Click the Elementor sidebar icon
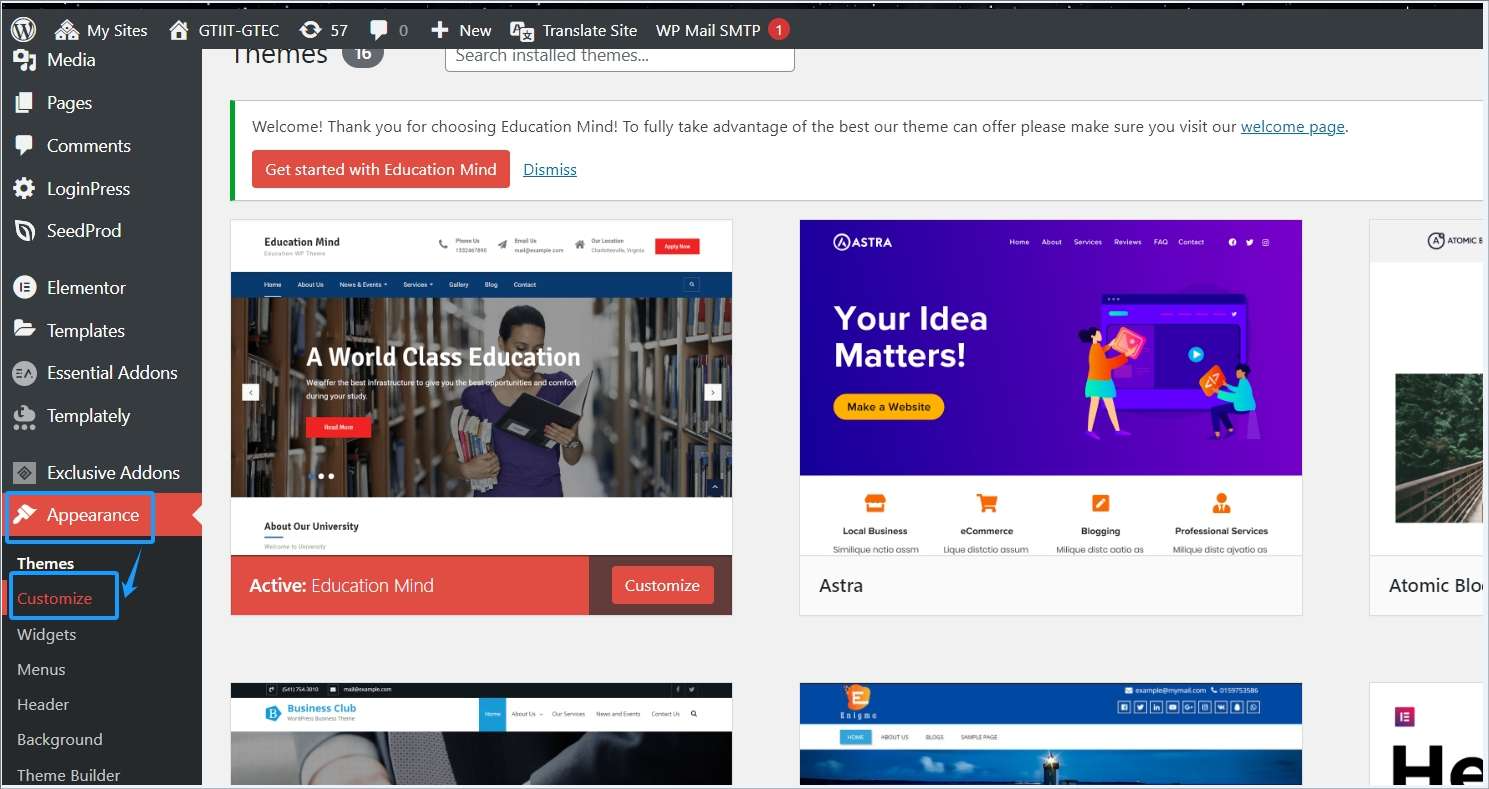 coord(24,288)
